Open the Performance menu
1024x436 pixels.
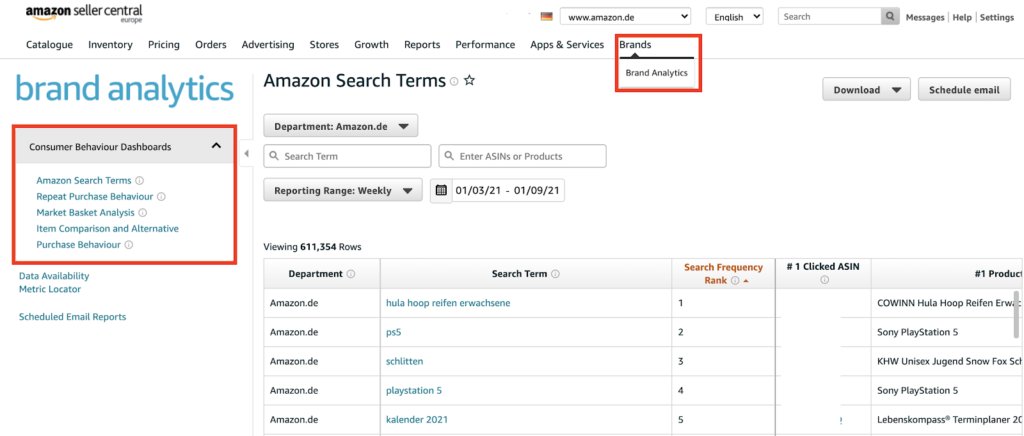point(485,44)
